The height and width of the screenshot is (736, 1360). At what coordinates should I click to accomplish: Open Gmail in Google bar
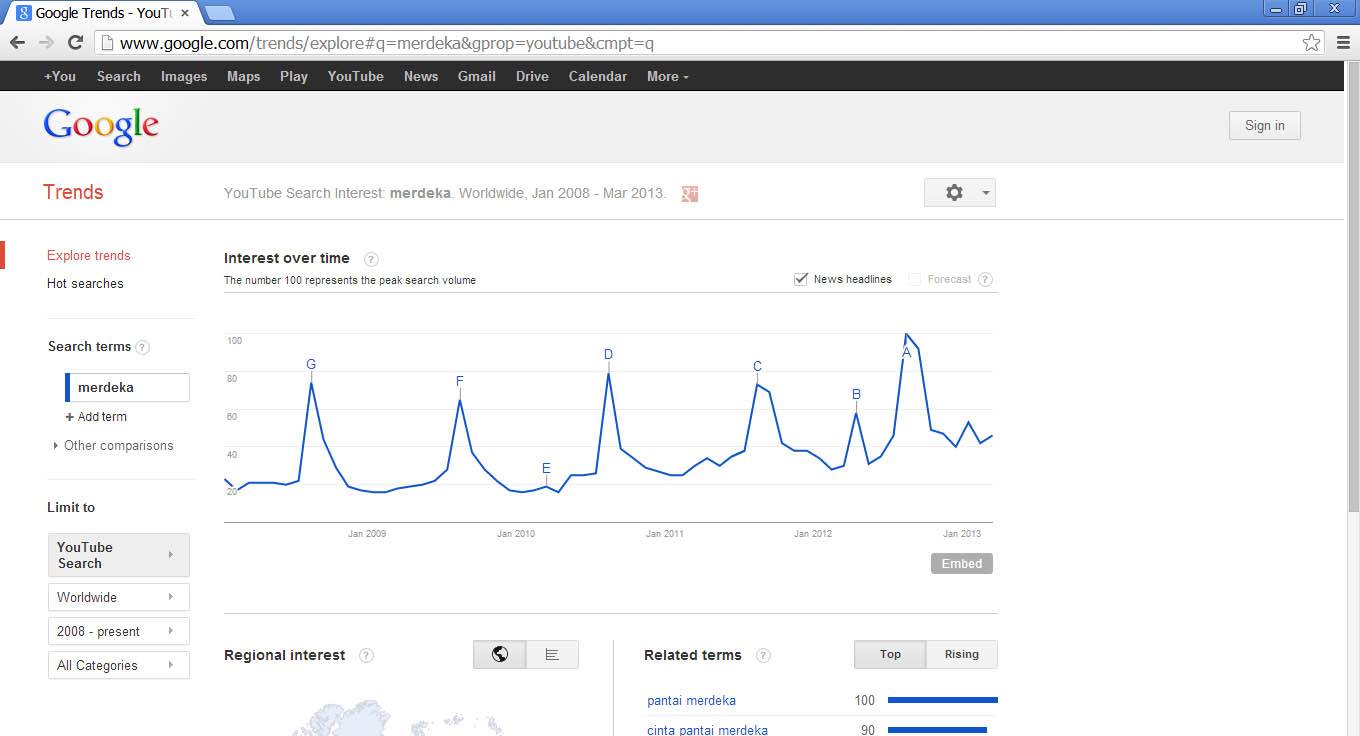[477, 76]
